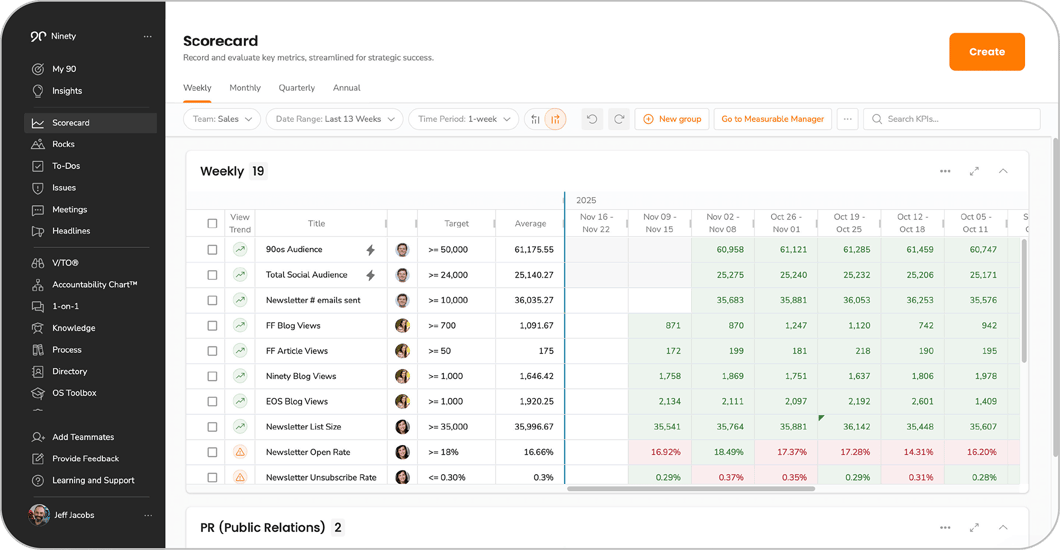
Task: Open 1-on-1 in the sidebar
Action: 55,306
